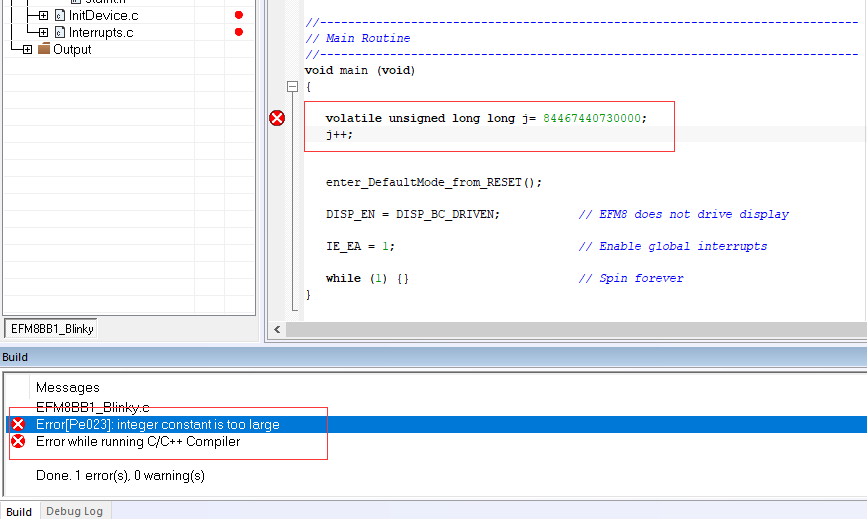Click the InitDevice.c file icon
The image size is (867, 519).
coord(59,16)
